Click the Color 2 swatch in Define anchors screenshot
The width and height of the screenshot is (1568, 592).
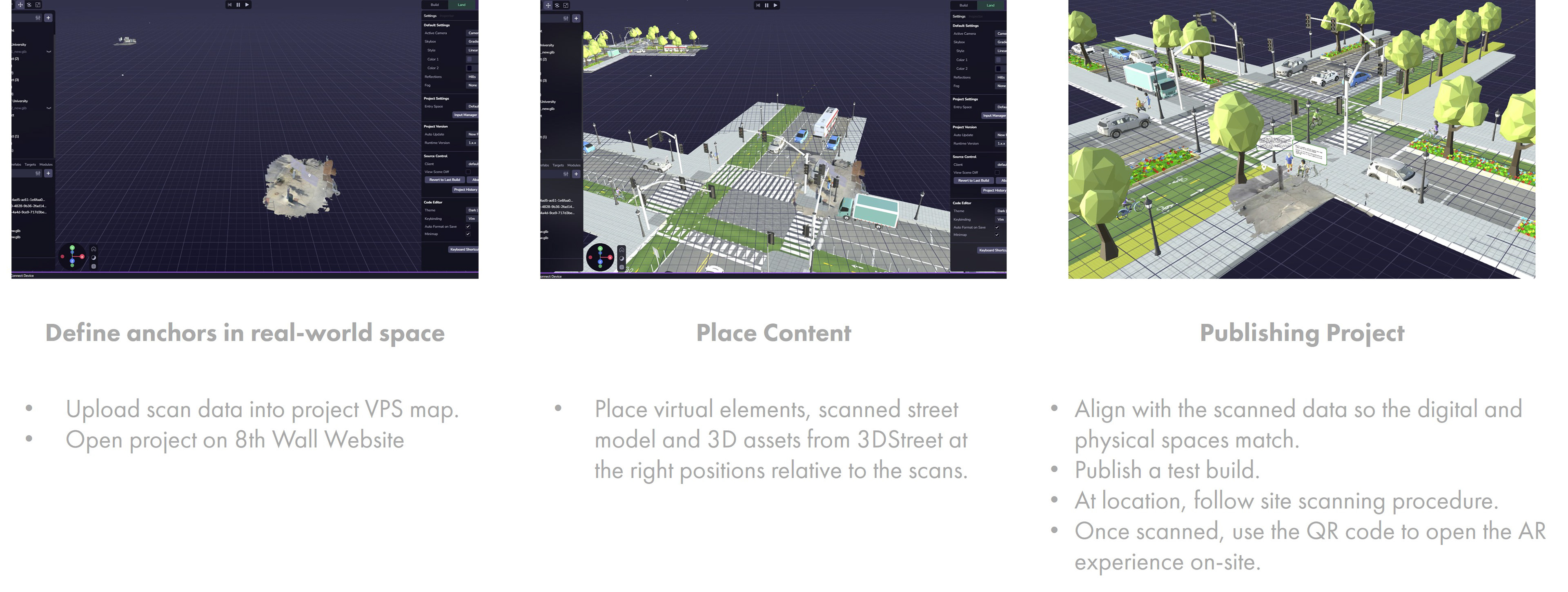(x=469, y=67)
